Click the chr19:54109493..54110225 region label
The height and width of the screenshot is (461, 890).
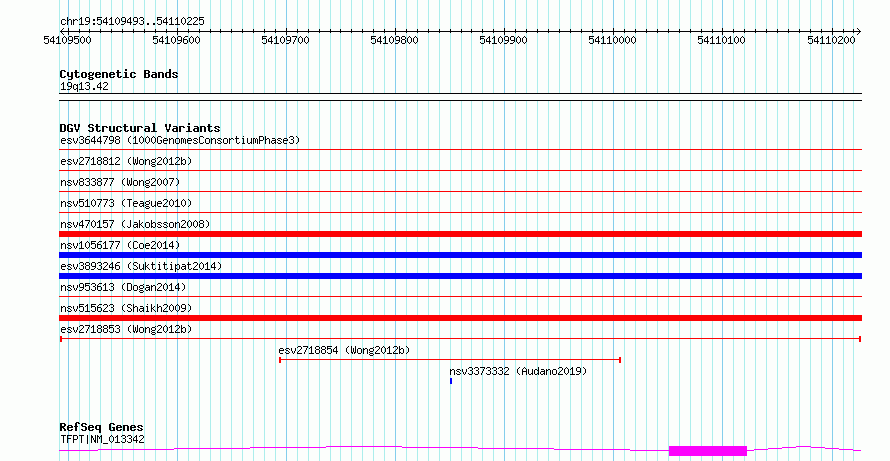point(132,22)
